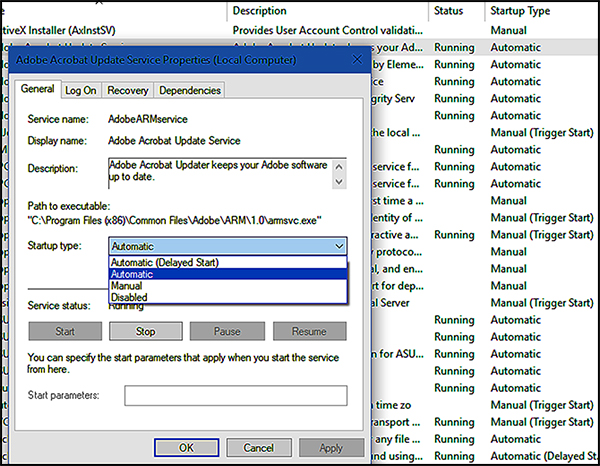Cancel the properties dialog
Viewport: 600px width, 466px height.
click(x=258, y=446)
